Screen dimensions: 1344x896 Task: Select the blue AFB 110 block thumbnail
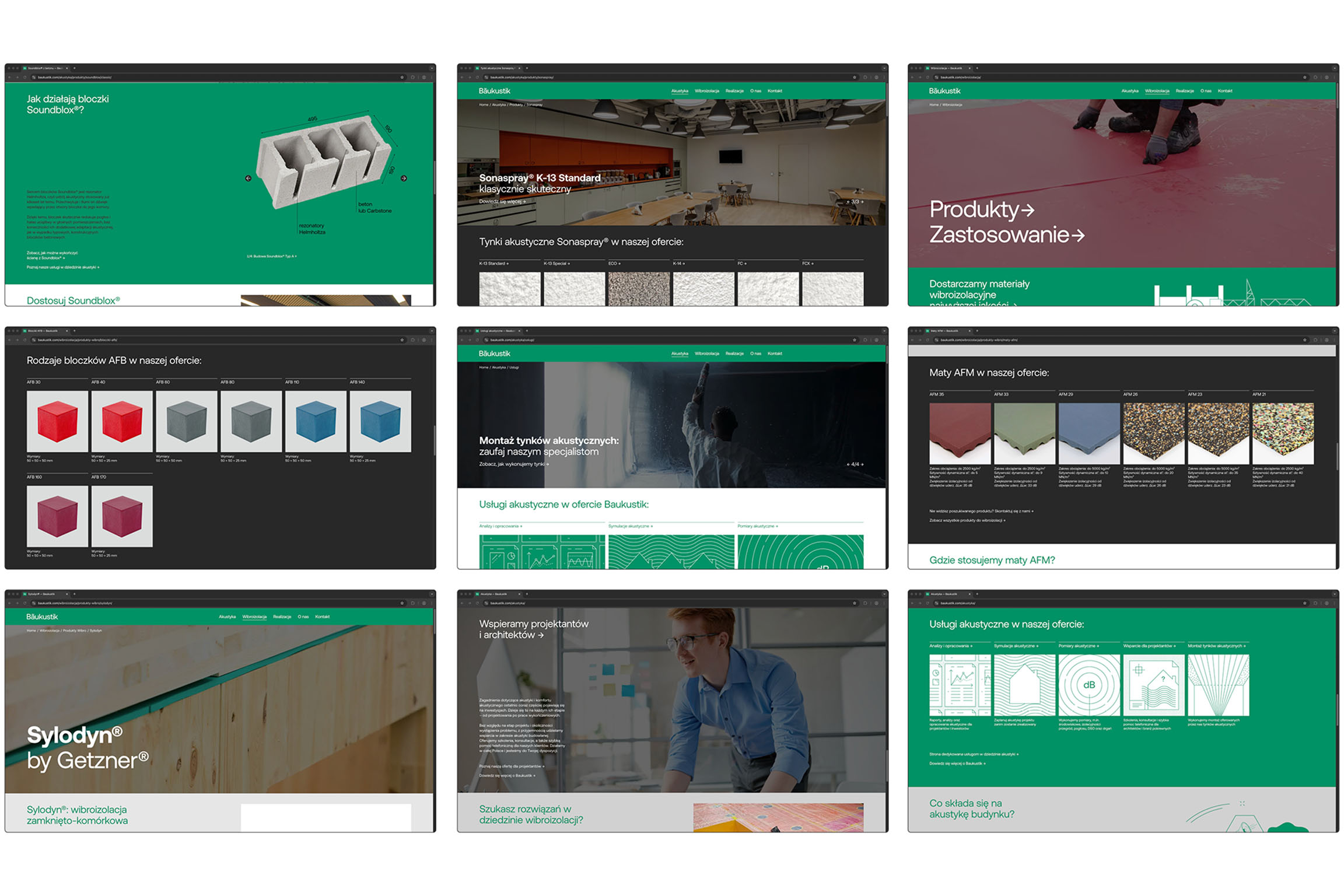[x=316, y=422]
